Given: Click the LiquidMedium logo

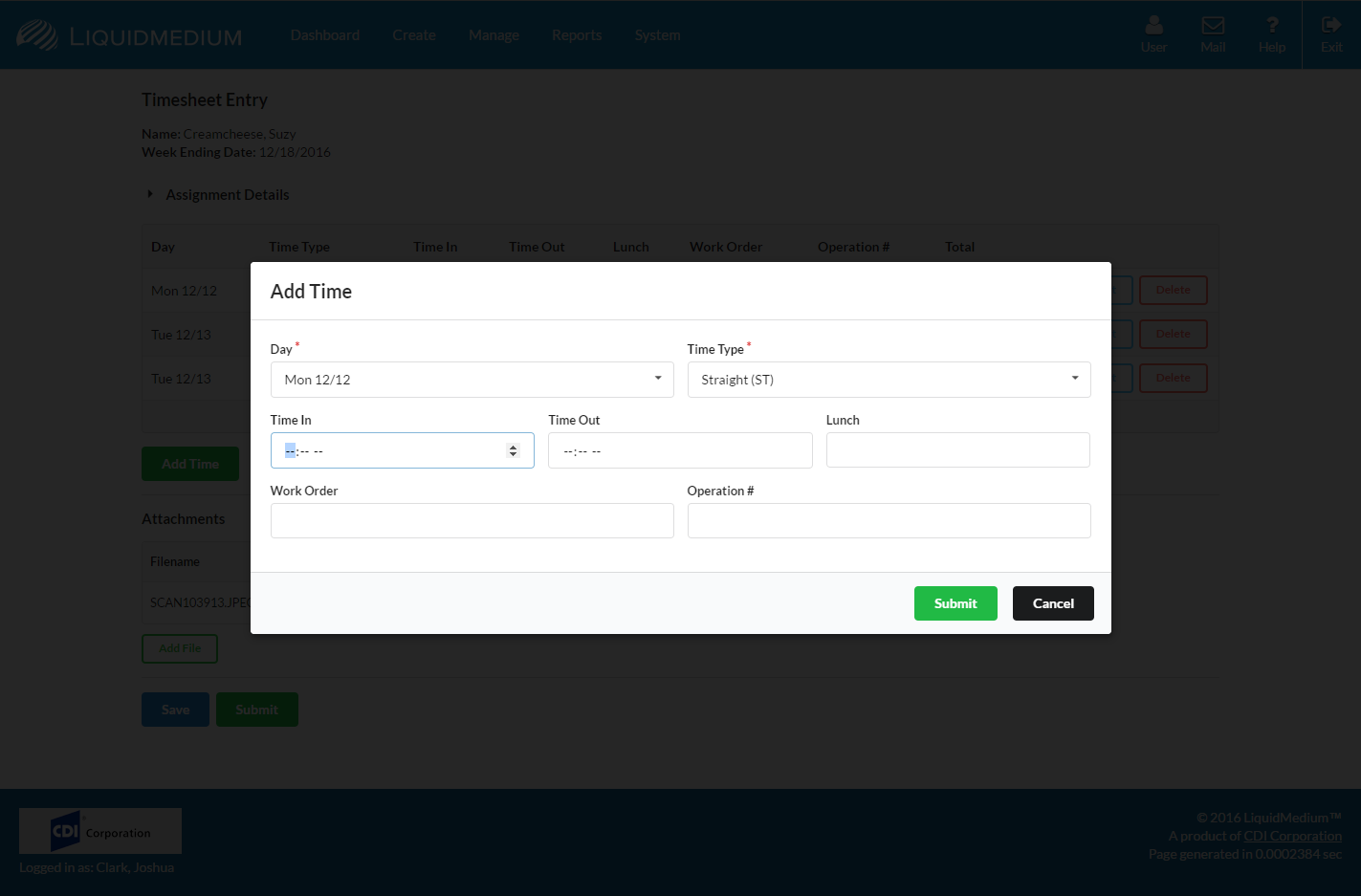Looking at the screenshot, I should tap(129, 36).
